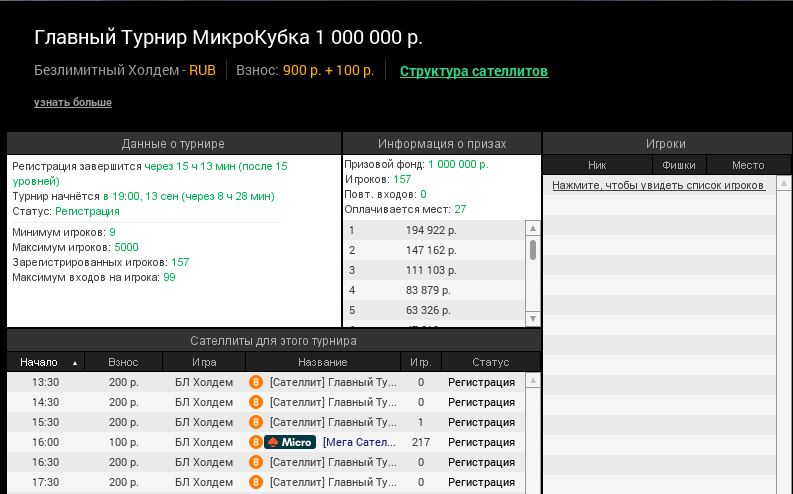The height and width of the screenshot is (494, 793).
Task: Click the Micro badge in the 16:00 satellite row
Action: pos(290,442)
